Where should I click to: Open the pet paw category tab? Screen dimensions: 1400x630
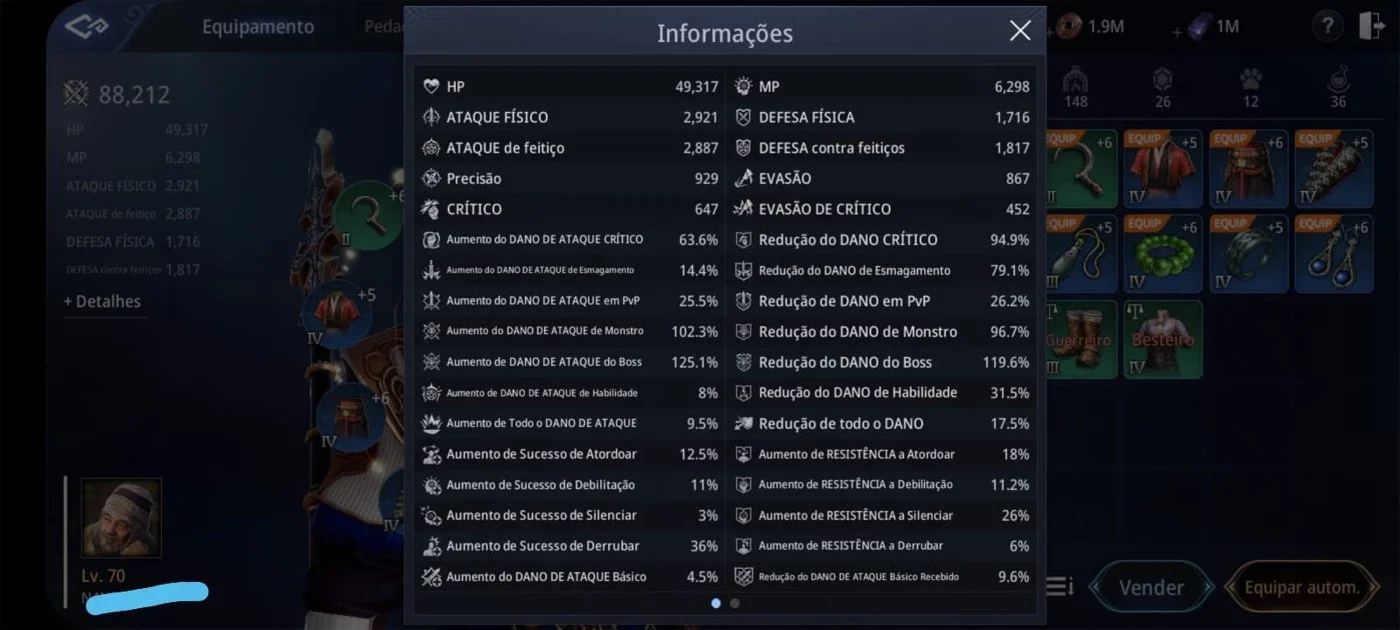tap(1251, 88)
